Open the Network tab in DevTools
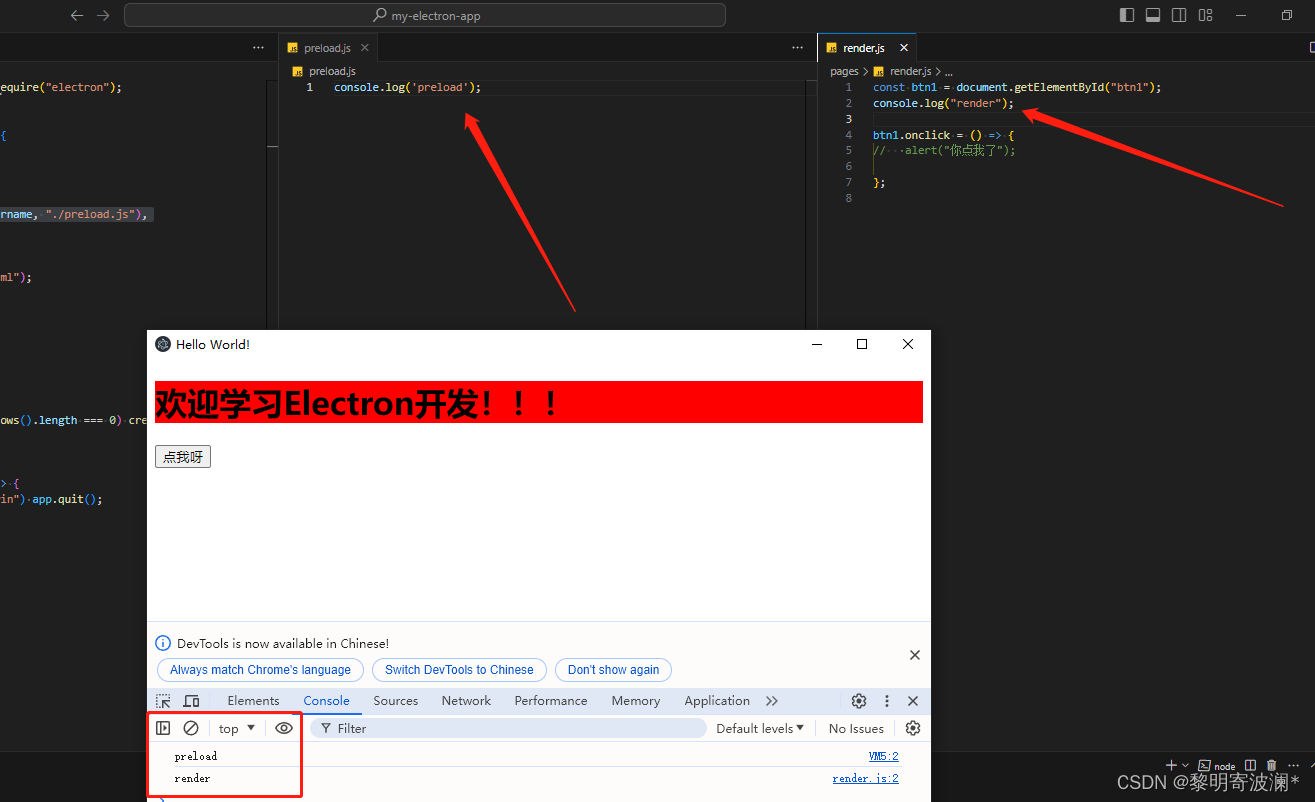Viewport: 1315px width, 802px height. pos(466,701)
